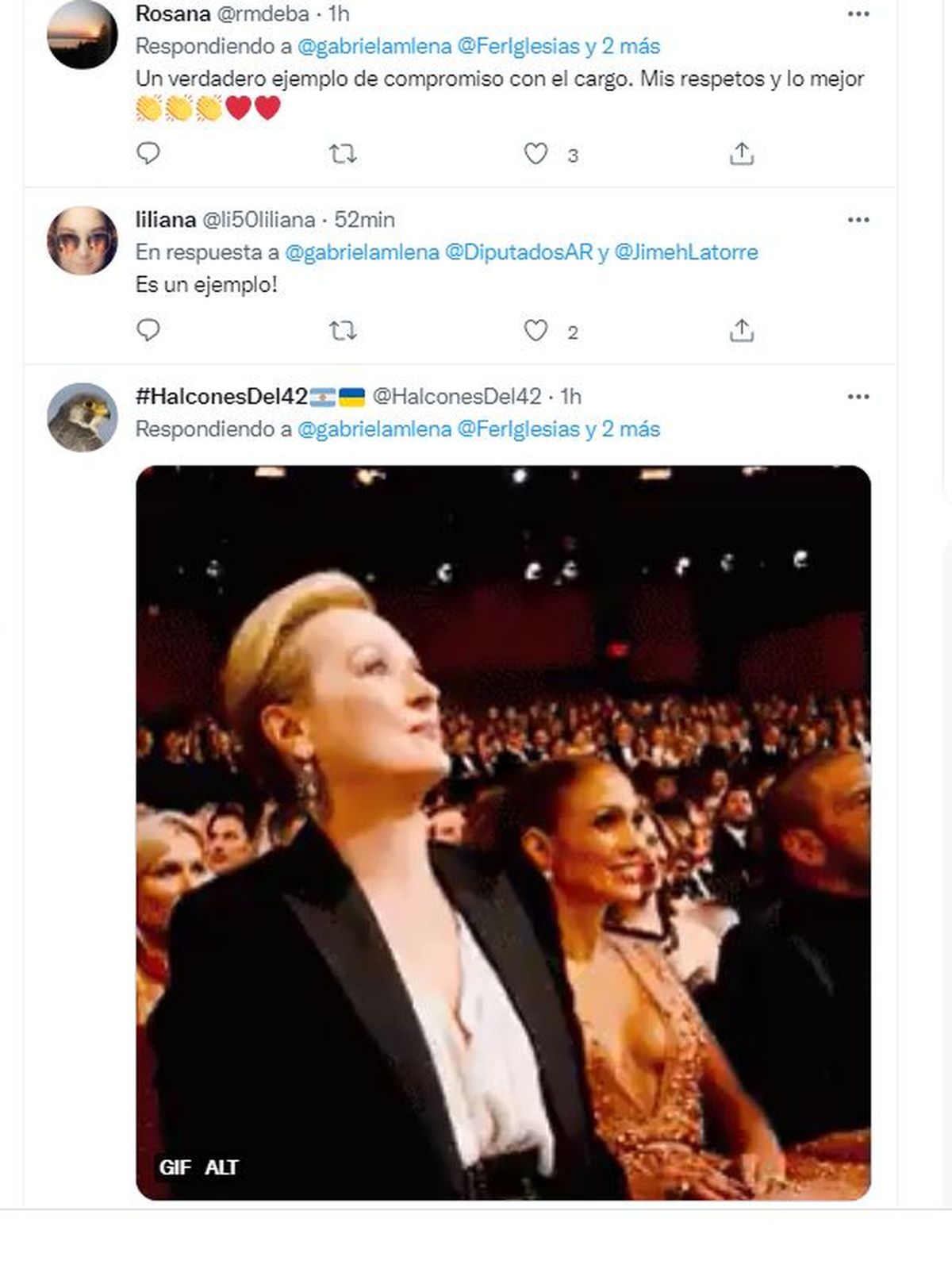This screenshot has height=1280, width=952.
Task: Play the GIF in HalconesDel42 tweet
Action: click(503, 832)
